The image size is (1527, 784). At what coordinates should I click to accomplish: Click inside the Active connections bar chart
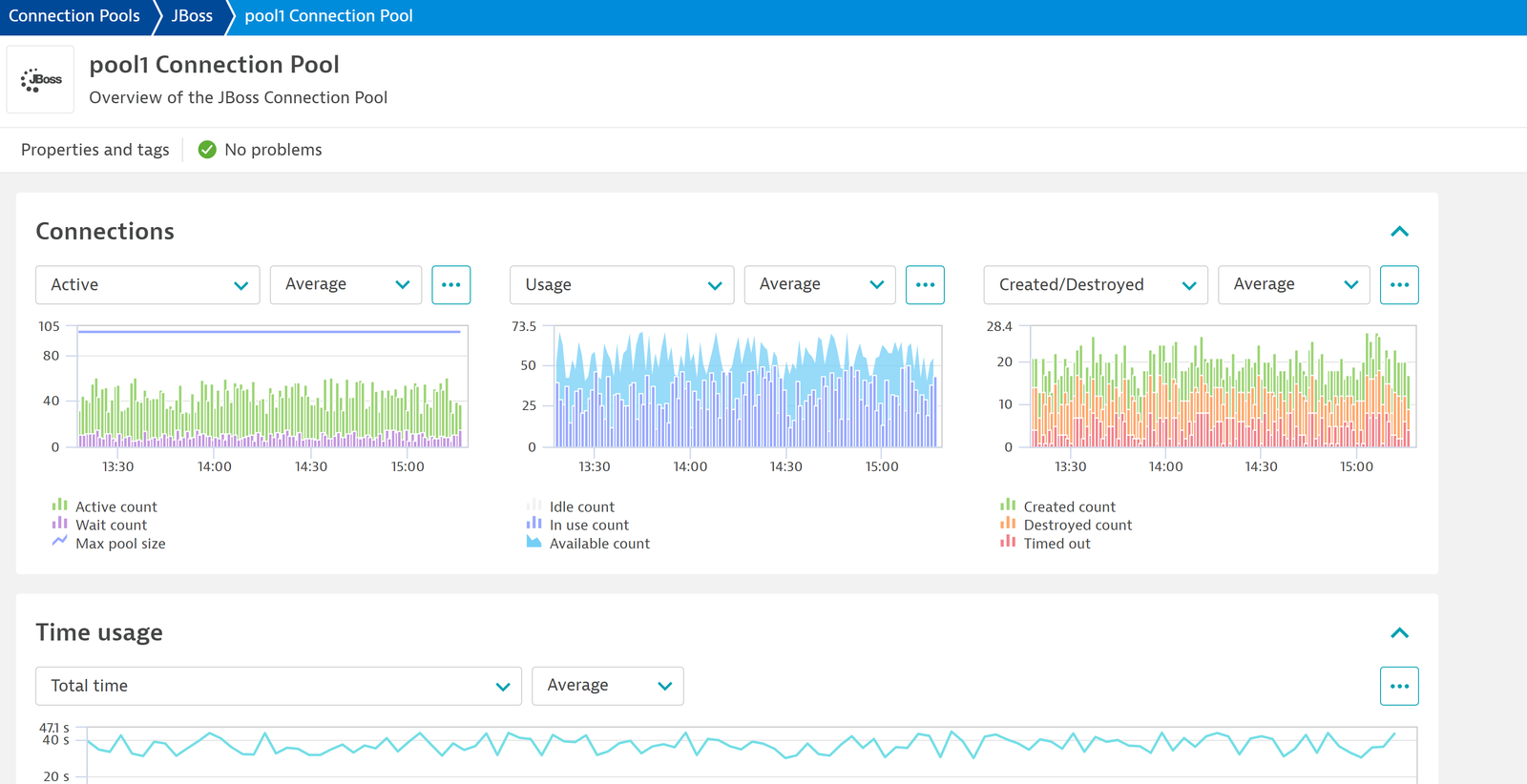tap(272, 386)
